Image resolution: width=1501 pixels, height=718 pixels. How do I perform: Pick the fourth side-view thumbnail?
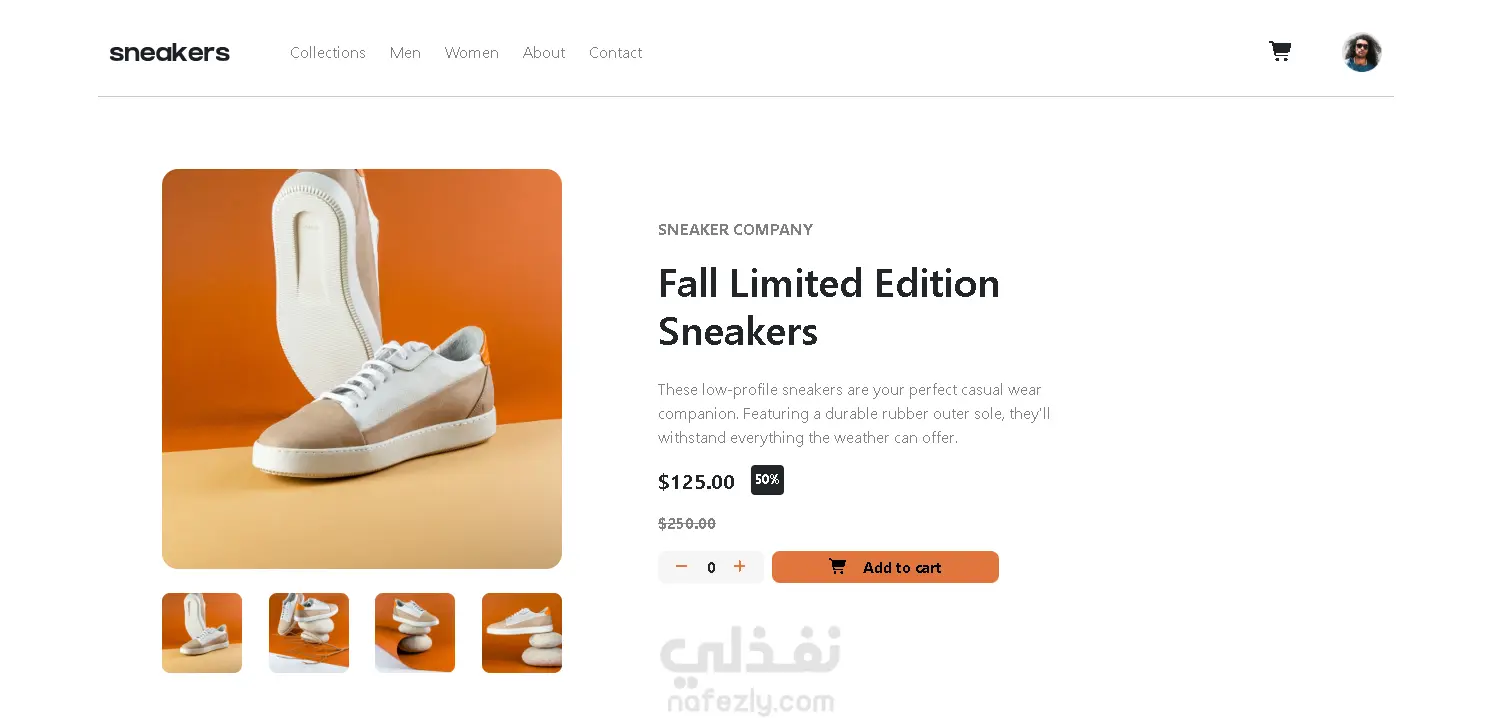pyautogui.click(x=522, y=633)
